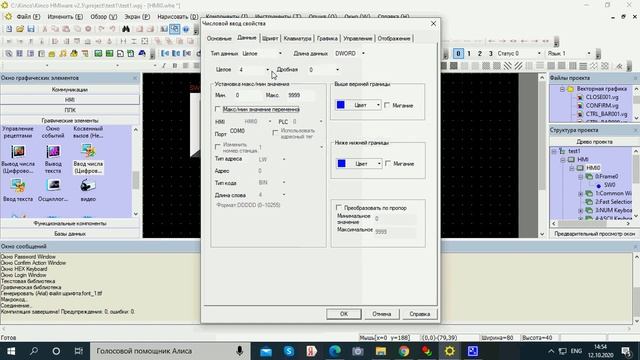640x360 pixels.
Task: Open the Экран menu
Action: (x=137, y=17)
